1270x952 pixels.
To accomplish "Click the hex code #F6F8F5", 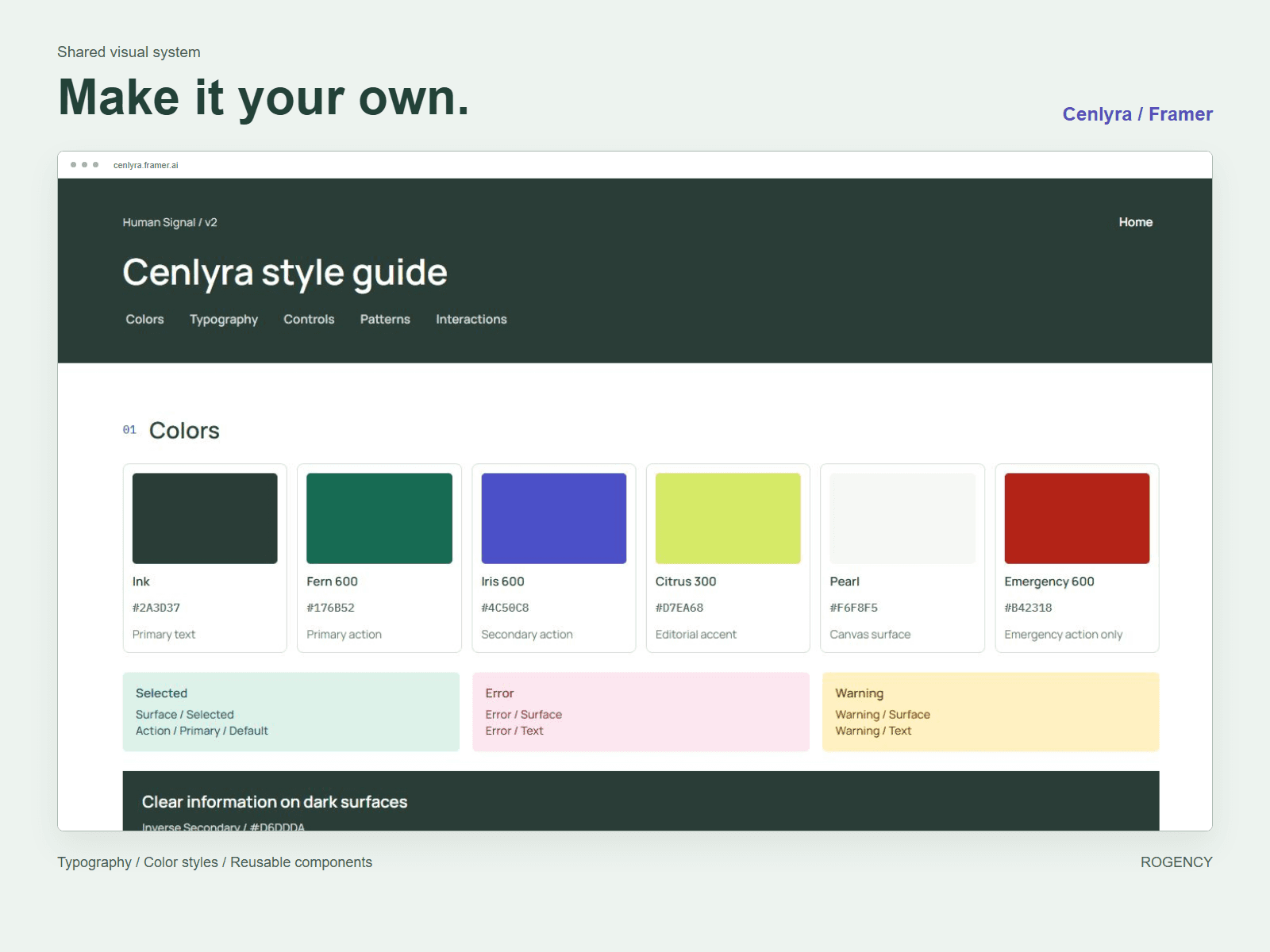I will pyautogui.click(x=854, y=608).
